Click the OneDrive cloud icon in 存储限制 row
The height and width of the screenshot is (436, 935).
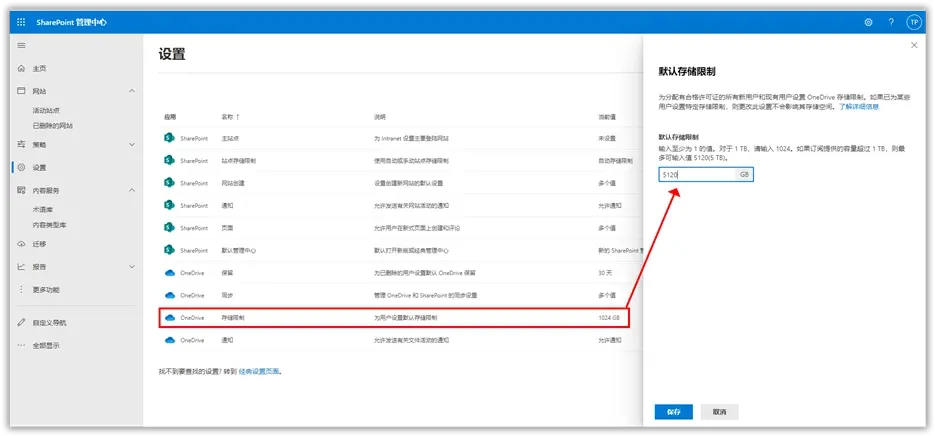pyautogui.click(x=169, y=318)
